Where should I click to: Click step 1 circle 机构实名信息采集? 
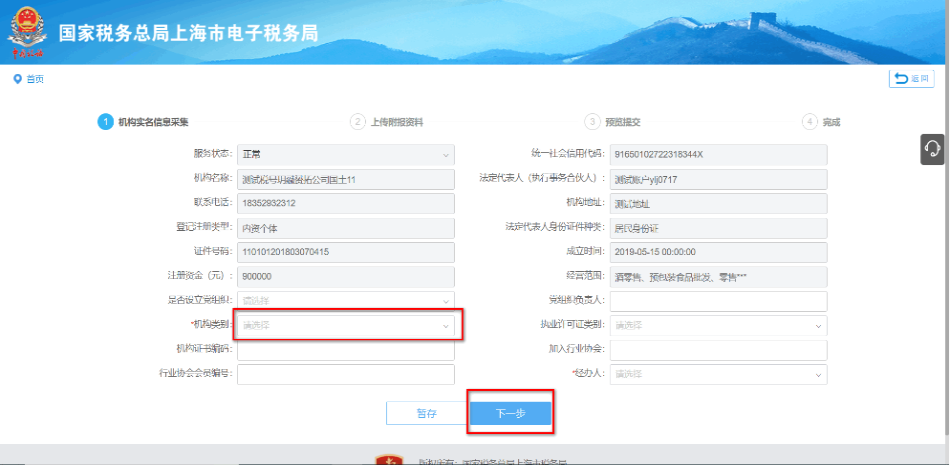[105, 122]
